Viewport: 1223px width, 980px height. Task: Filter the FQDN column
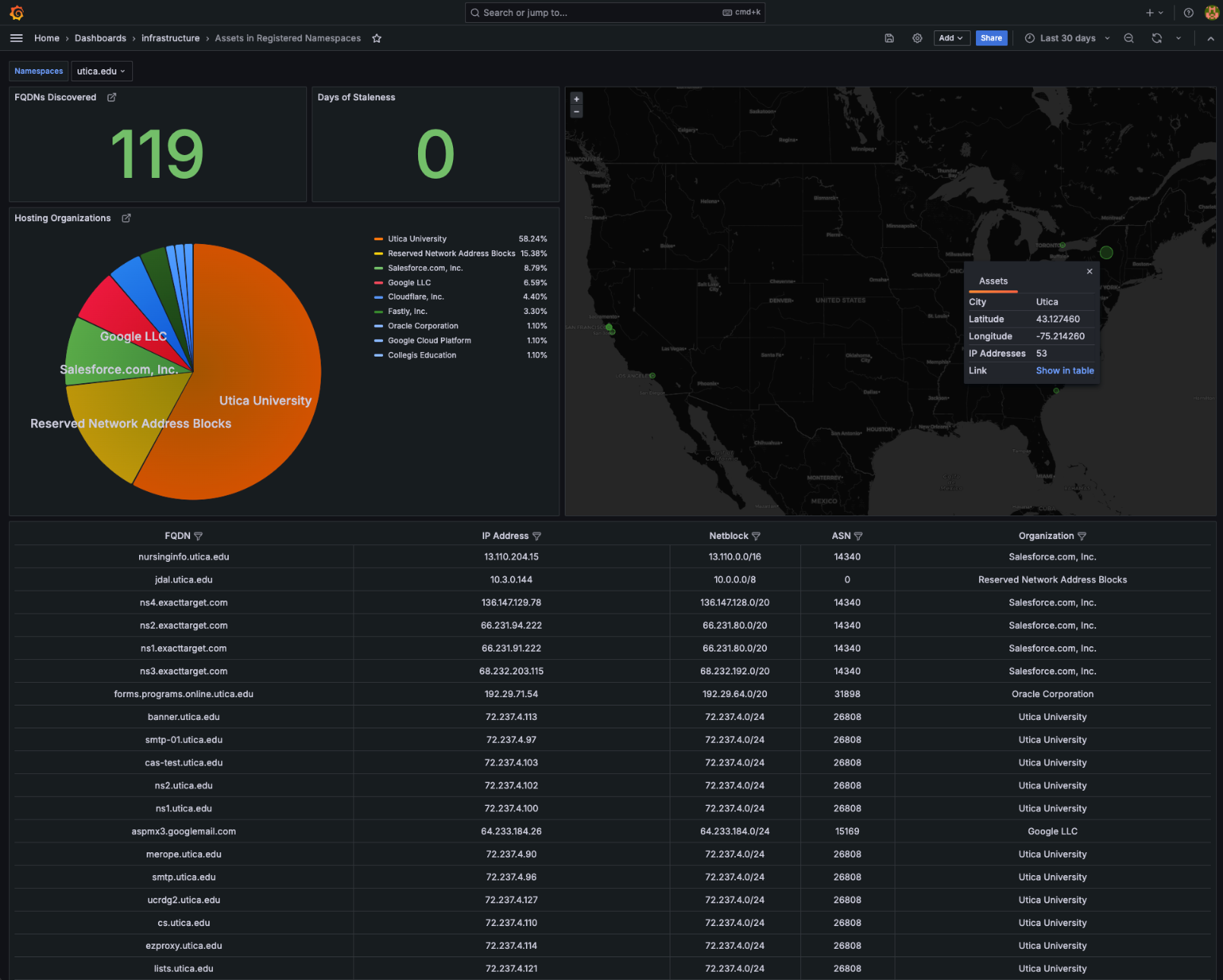(x=198, y=536)
